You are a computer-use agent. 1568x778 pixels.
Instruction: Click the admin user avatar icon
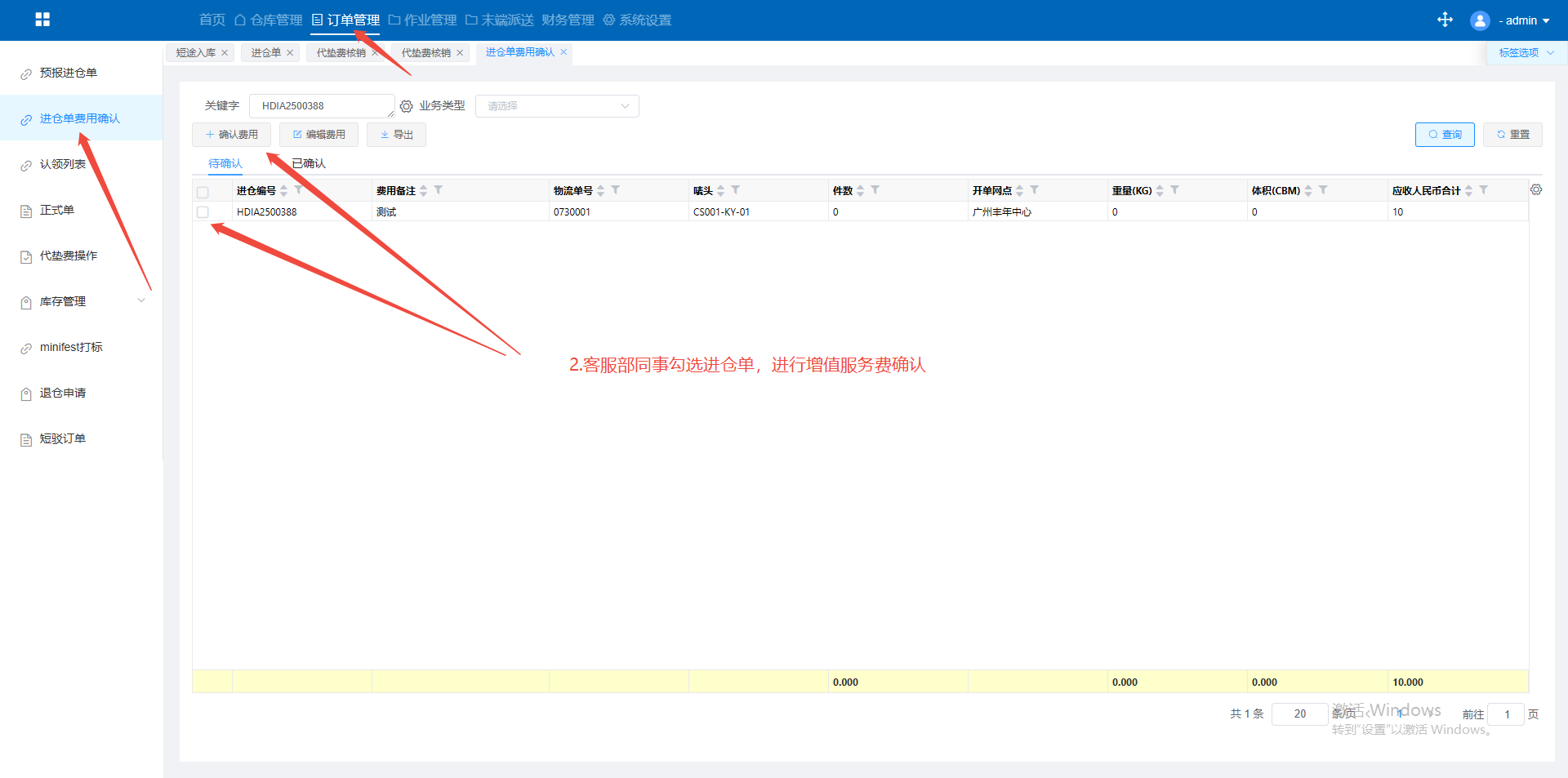click(1479, 20)
